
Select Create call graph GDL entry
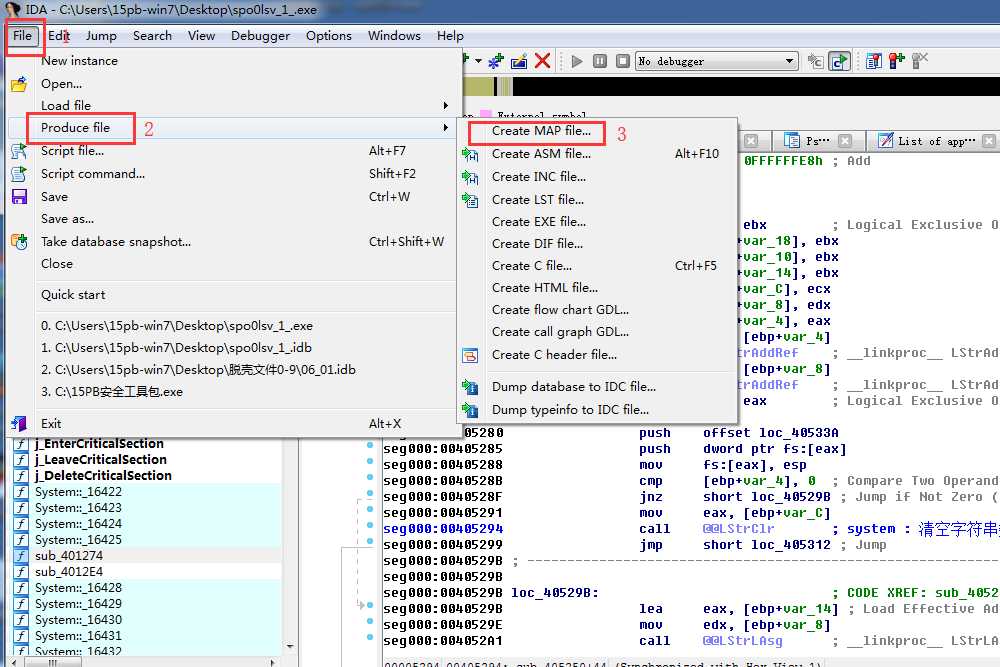click(598, 332)
